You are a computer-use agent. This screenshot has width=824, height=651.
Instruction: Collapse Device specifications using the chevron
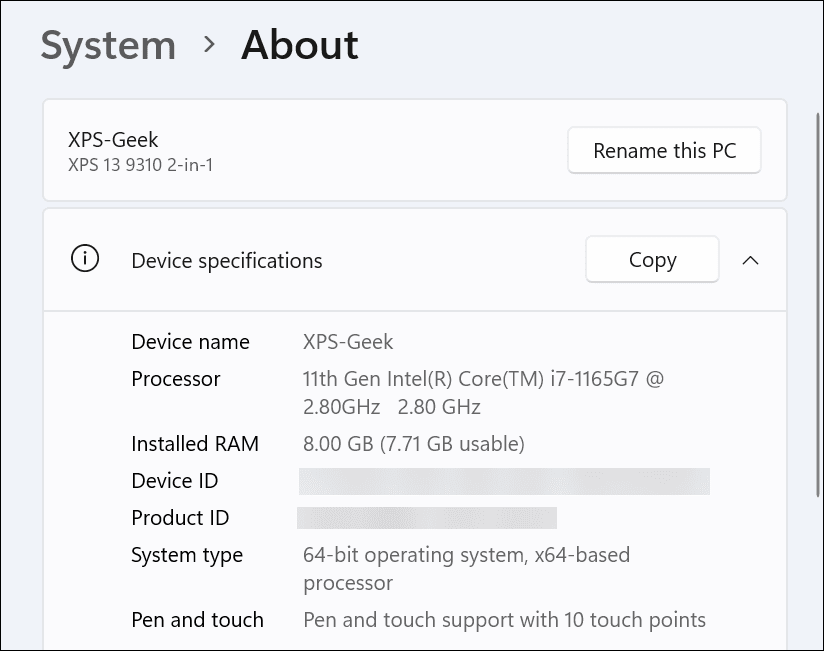[x=751, y=260]
